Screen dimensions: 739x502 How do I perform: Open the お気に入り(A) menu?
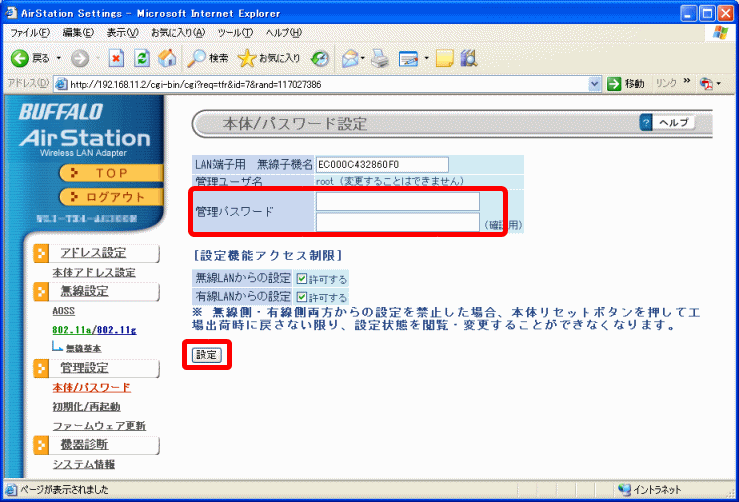(178, 33)
